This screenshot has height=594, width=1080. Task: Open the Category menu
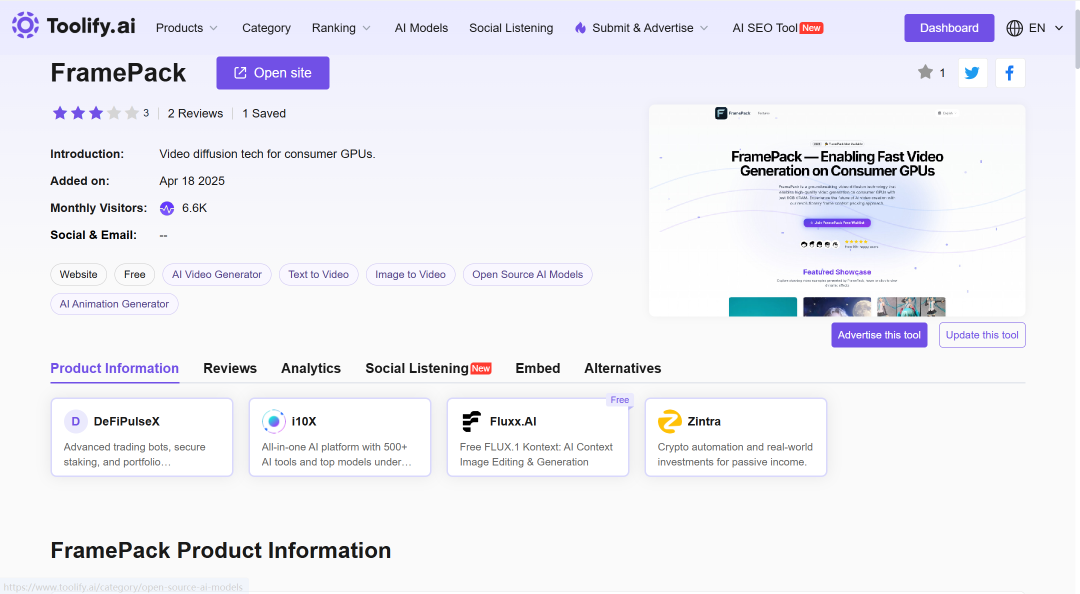point(267,28)
